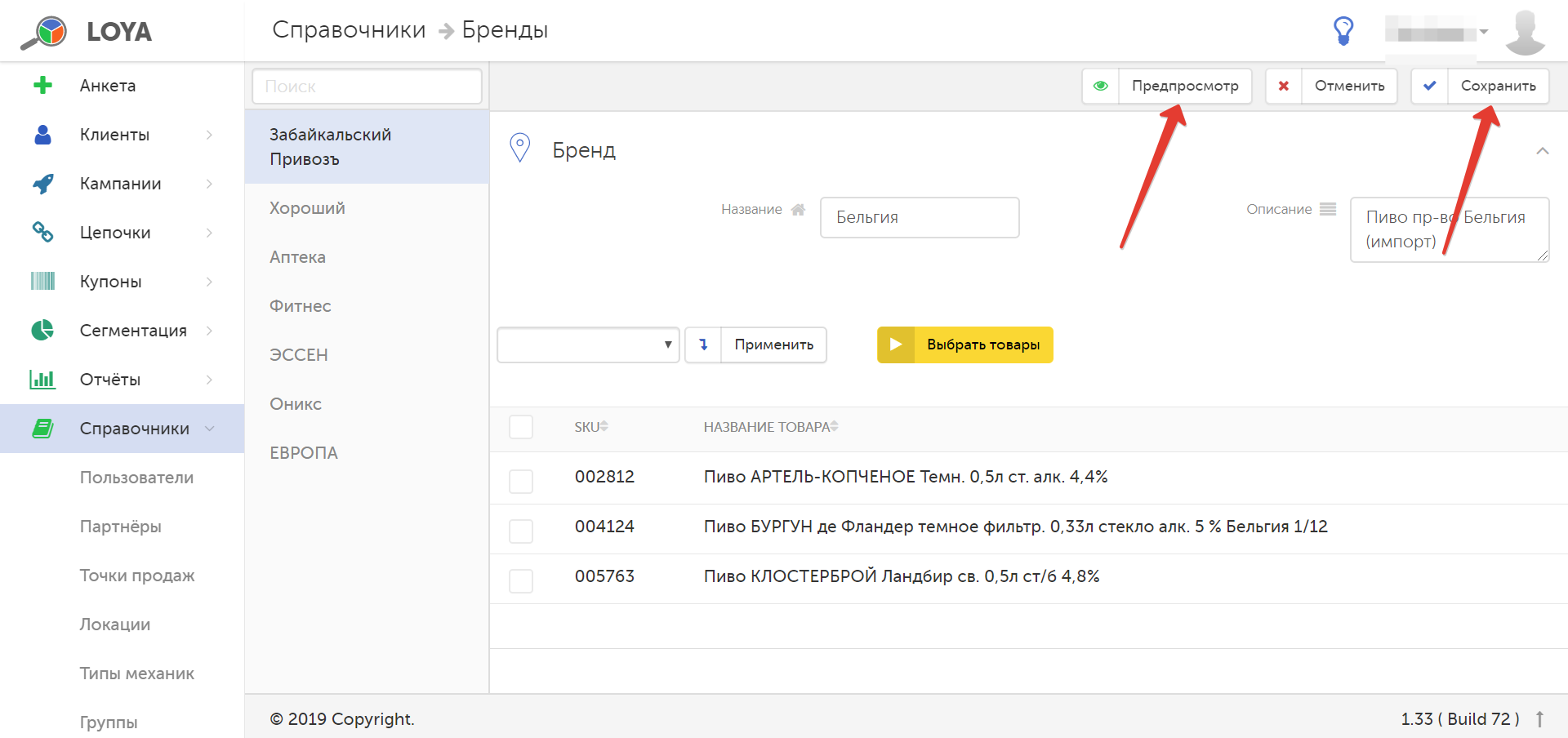Expand the Кампании submenu chevron

click(x=210, y=184)
